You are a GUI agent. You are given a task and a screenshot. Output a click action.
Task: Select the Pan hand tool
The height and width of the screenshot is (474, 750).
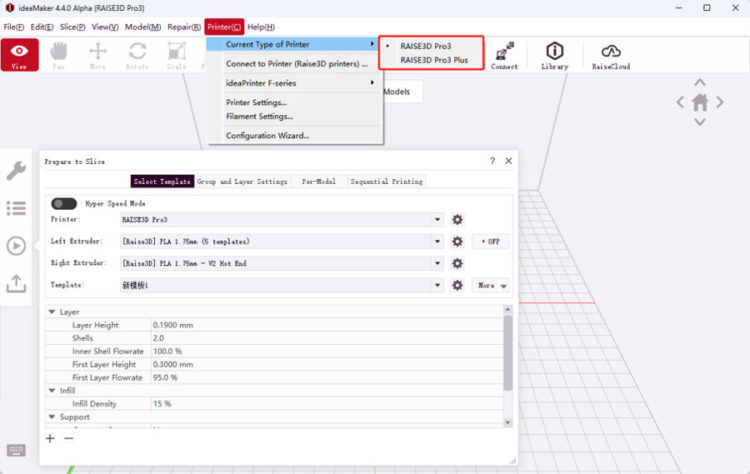tap(58, 55)
